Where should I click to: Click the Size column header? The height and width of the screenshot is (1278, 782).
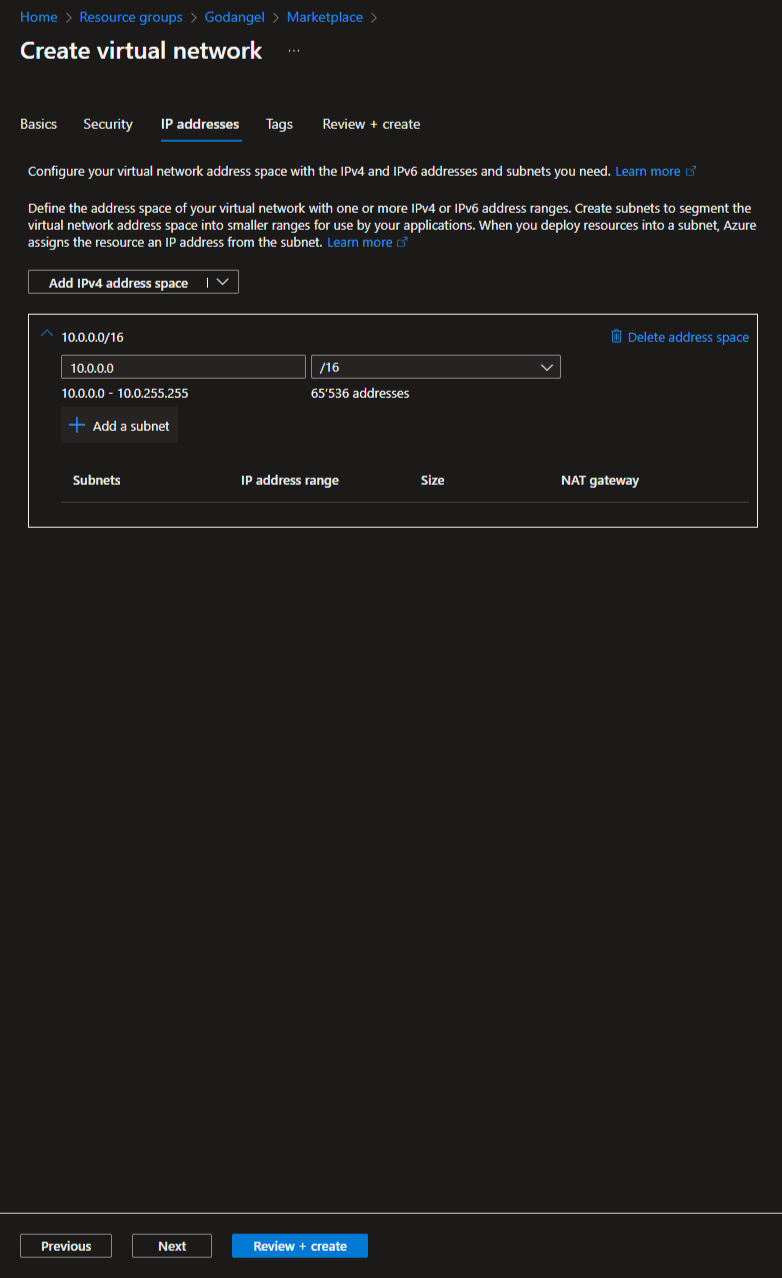click(433, 480)
